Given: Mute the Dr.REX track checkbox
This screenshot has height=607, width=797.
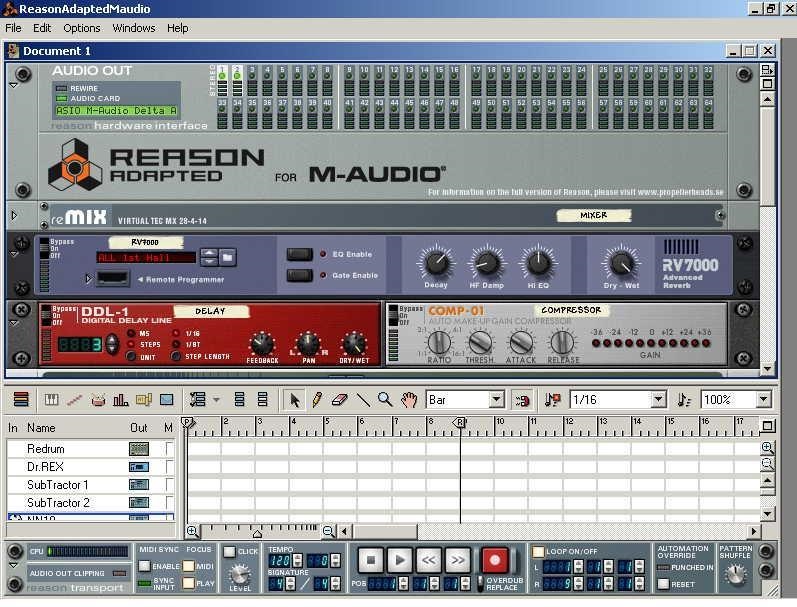Looking at the screenshot, I should pyautogui.click(x=169, y=467).
